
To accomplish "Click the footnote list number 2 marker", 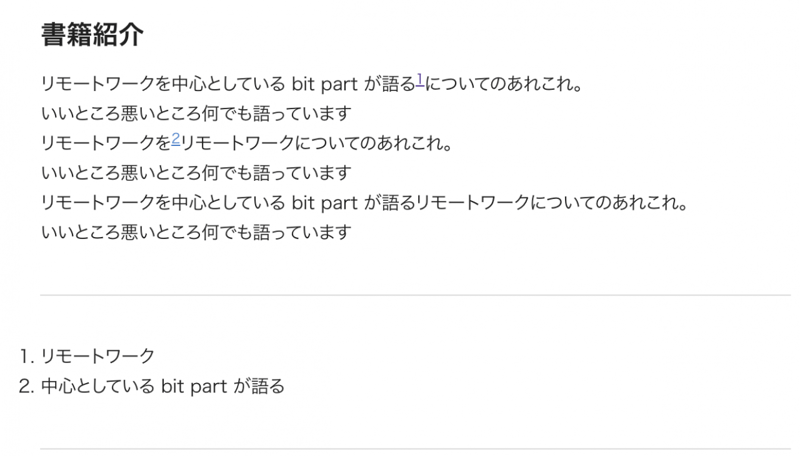I will [x=27, y=386].
